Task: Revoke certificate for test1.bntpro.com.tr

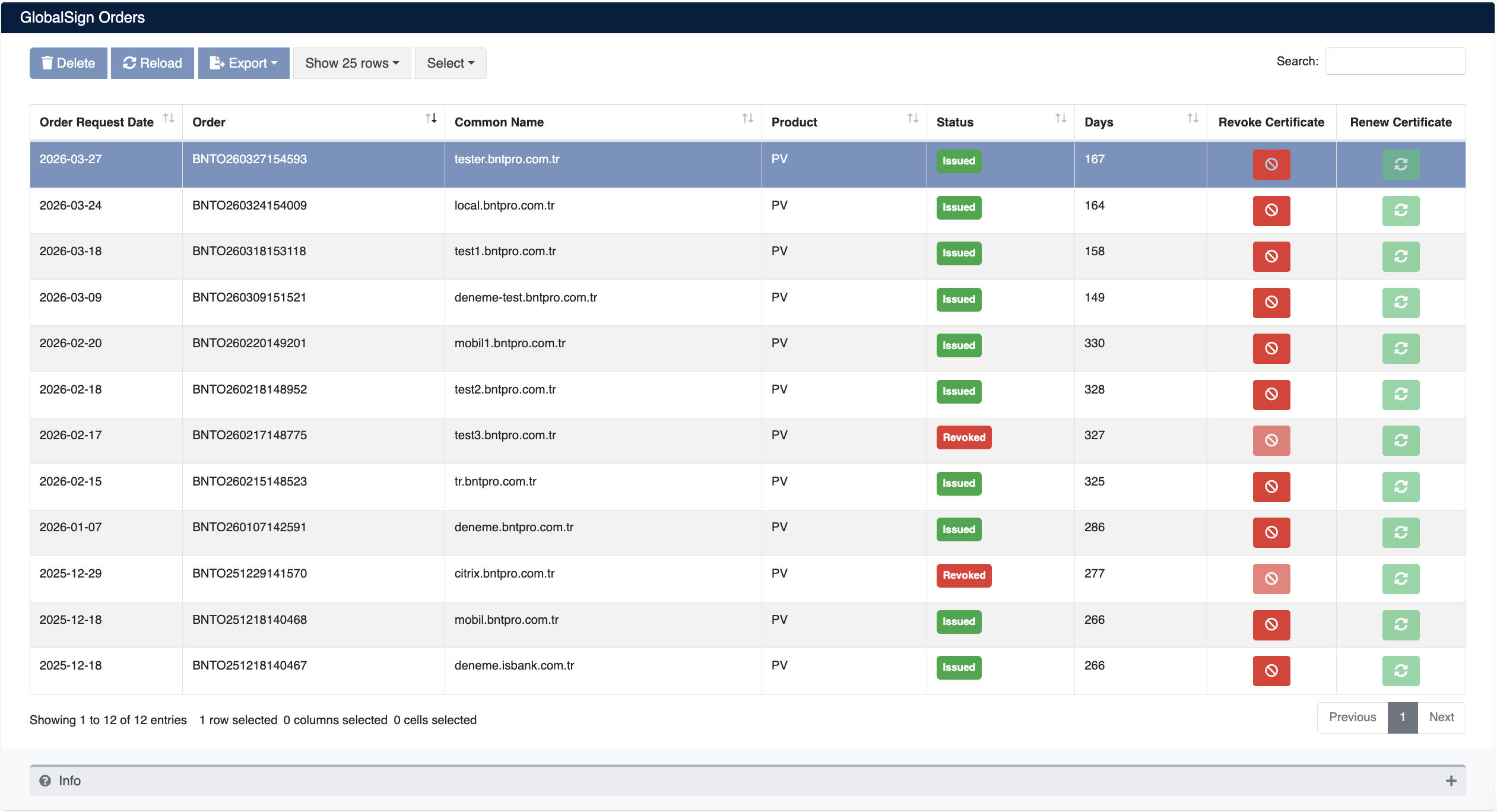Action: coord(1271,256)
